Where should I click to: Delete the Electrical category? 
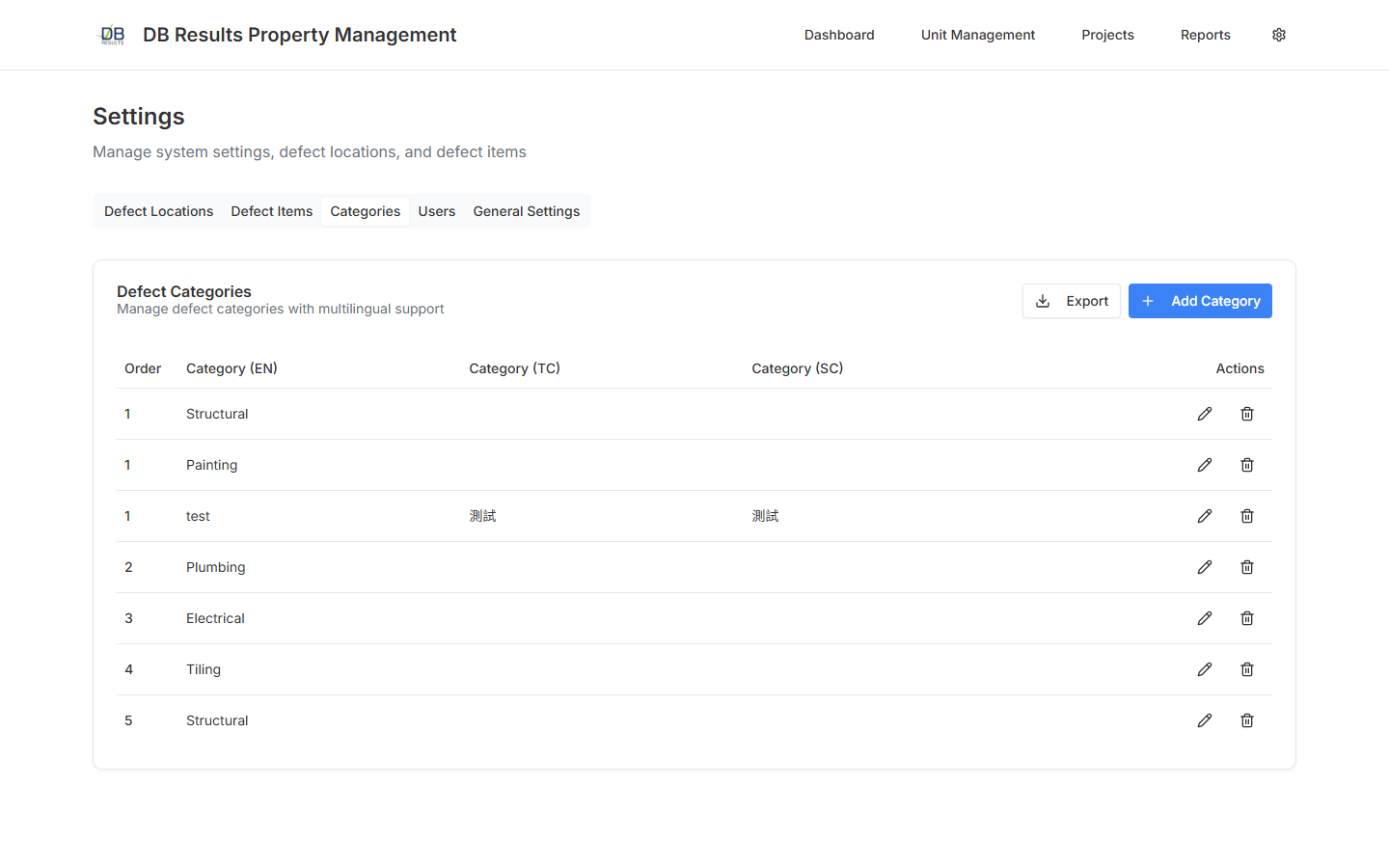[1247, 618]
